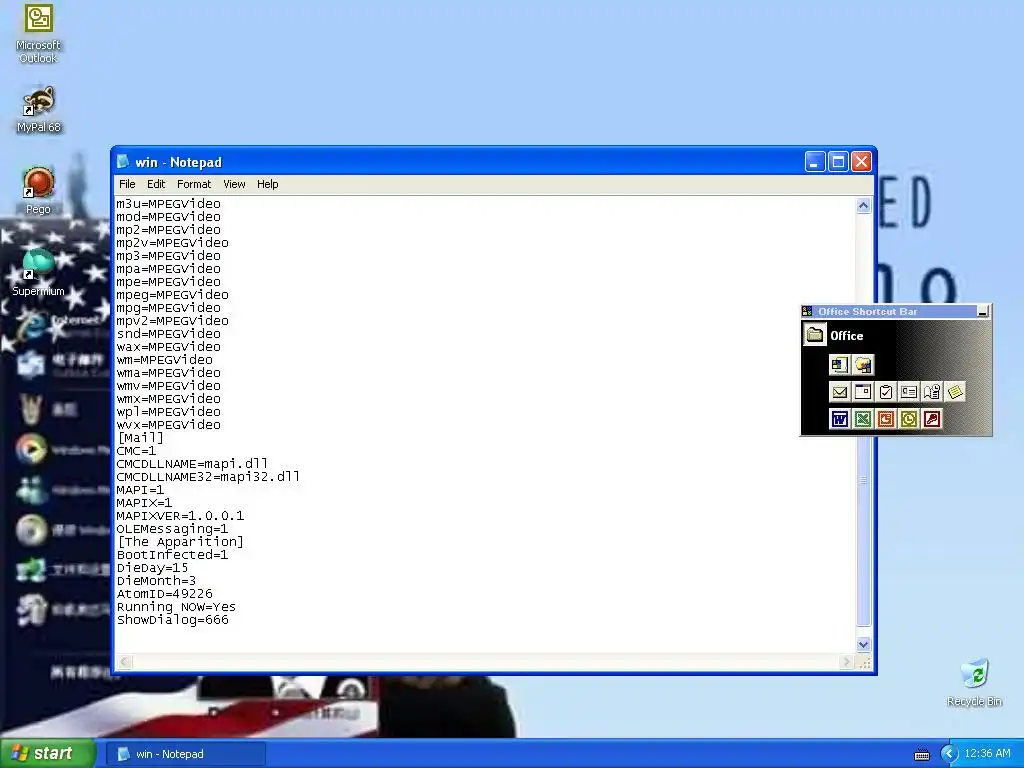Select the Supermium desktop shortcut
The height and width of the screenshot is (768, 1024).
point(38,273)
